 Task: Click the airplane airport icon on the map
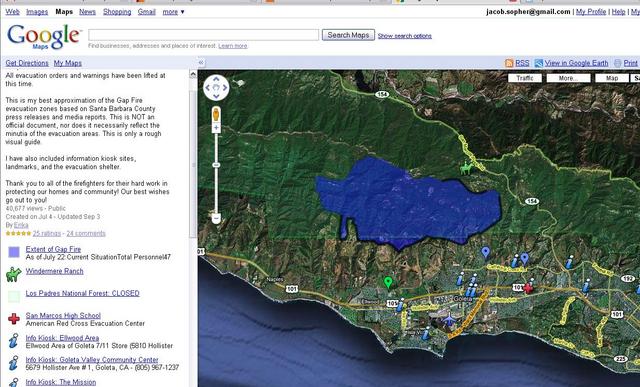pos(449,319)
